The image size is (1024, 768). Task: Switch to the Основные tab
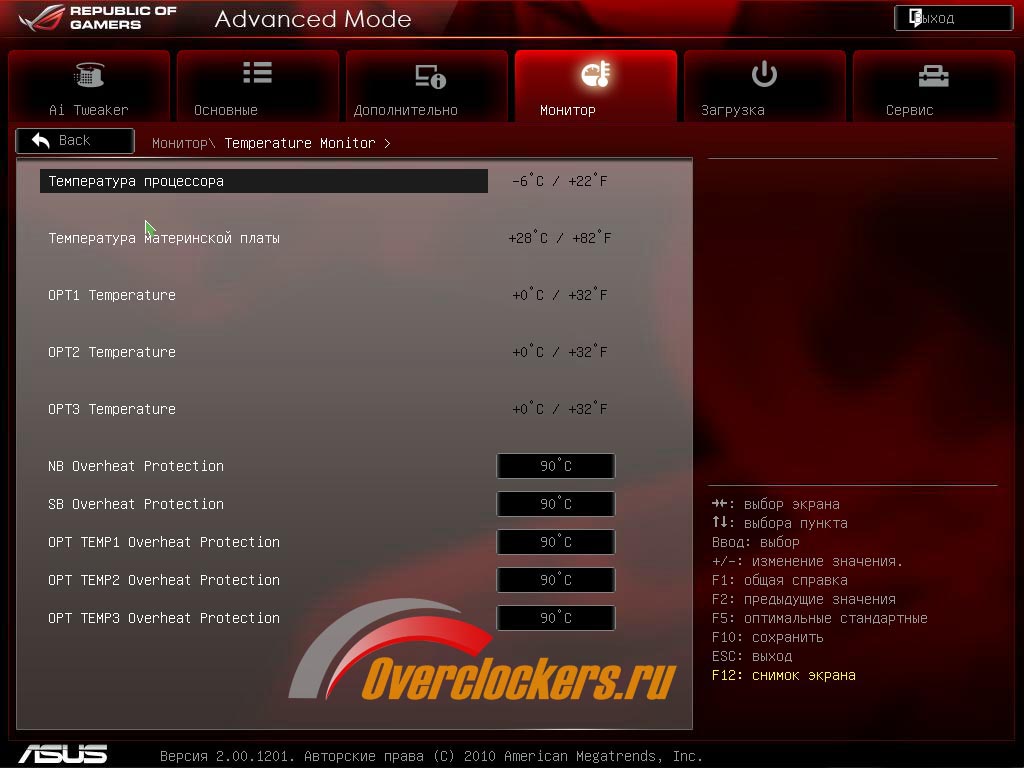coord(258,86)
